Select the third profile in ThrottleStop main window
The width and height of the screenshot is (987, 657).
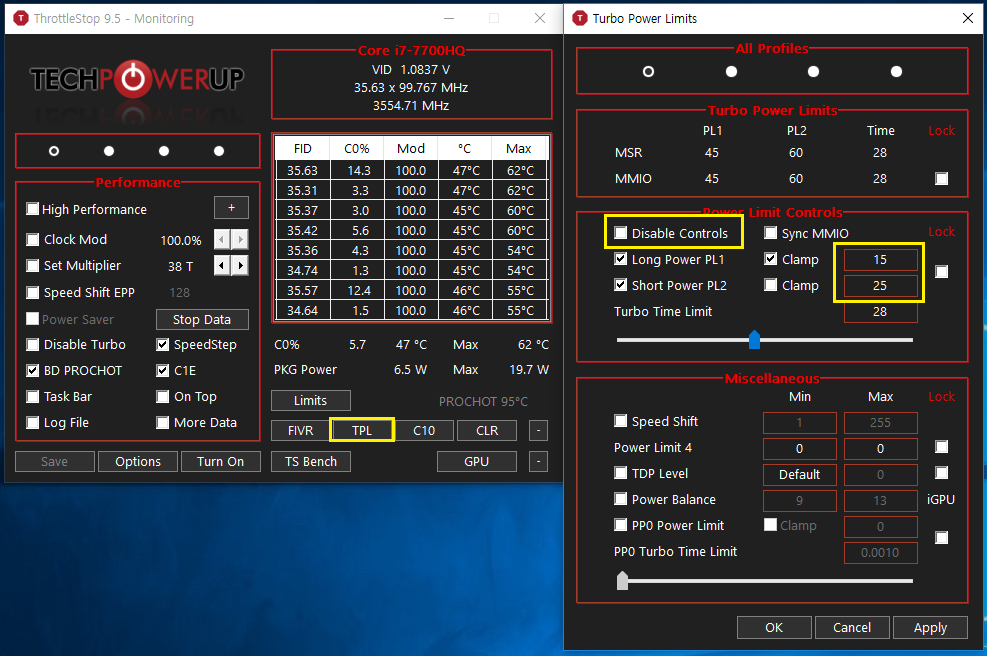click(x=164, y=151)
